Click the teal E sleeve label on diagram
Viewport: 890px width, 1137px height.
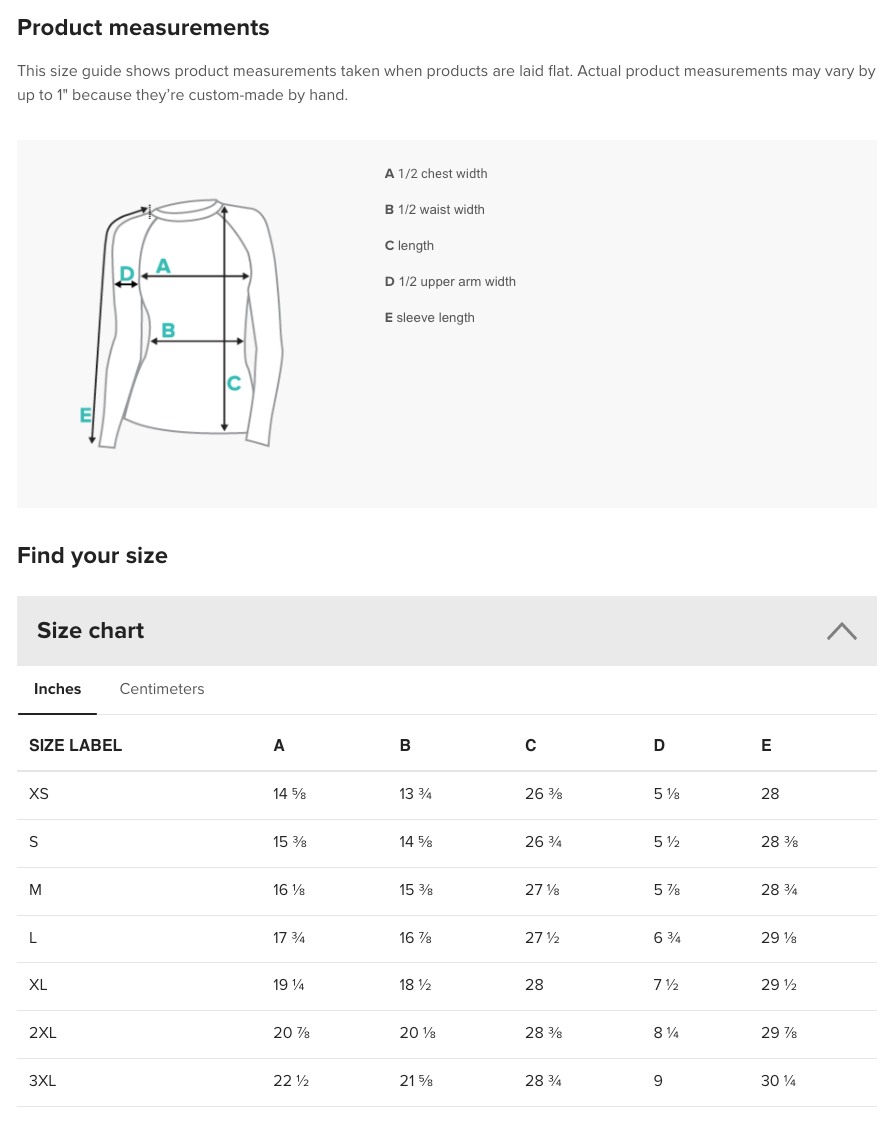86,415
